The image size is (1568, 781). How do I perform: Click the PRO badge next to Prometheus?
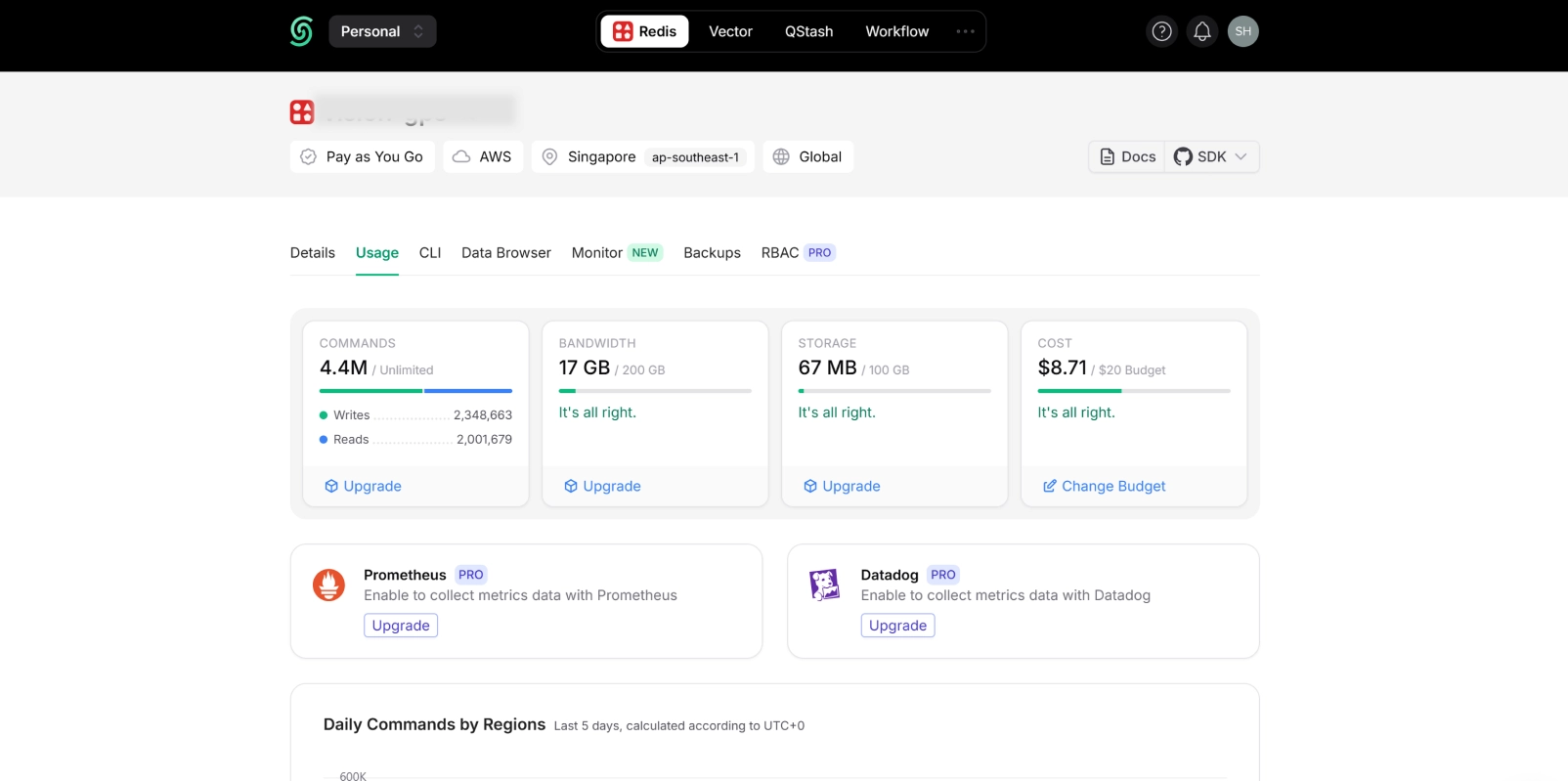point(471,575)
